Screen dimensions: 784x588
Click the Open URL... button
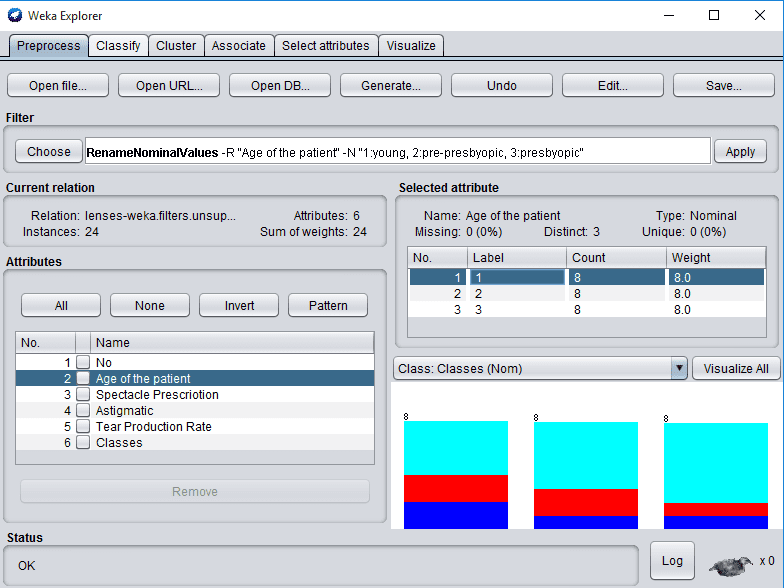(169, 86)
